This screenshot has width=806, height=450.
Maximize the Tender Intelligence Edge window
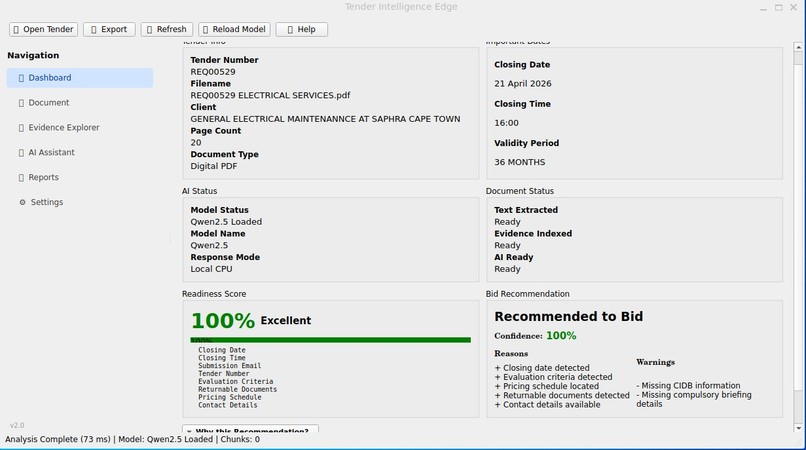coord(779,8)
